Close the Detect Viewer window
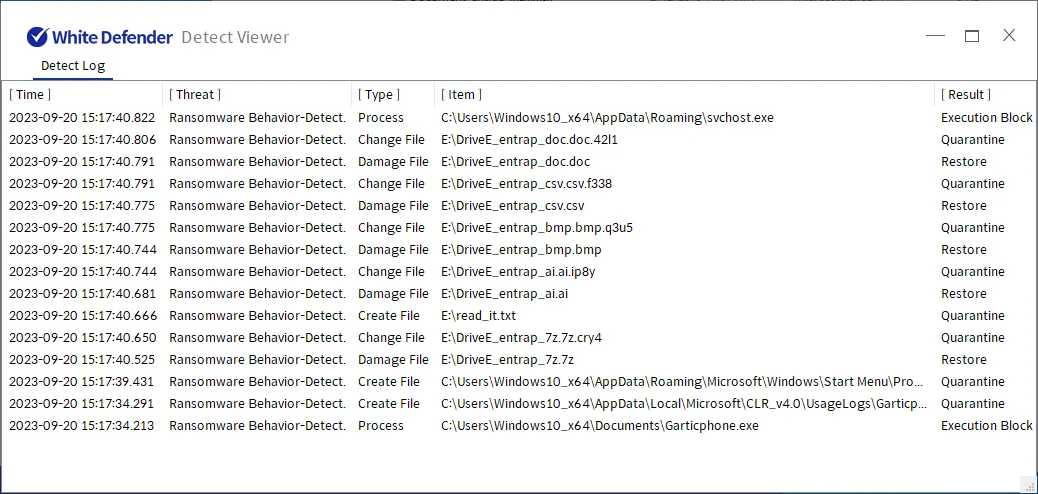The image size is (1038, 494). 1009,36
